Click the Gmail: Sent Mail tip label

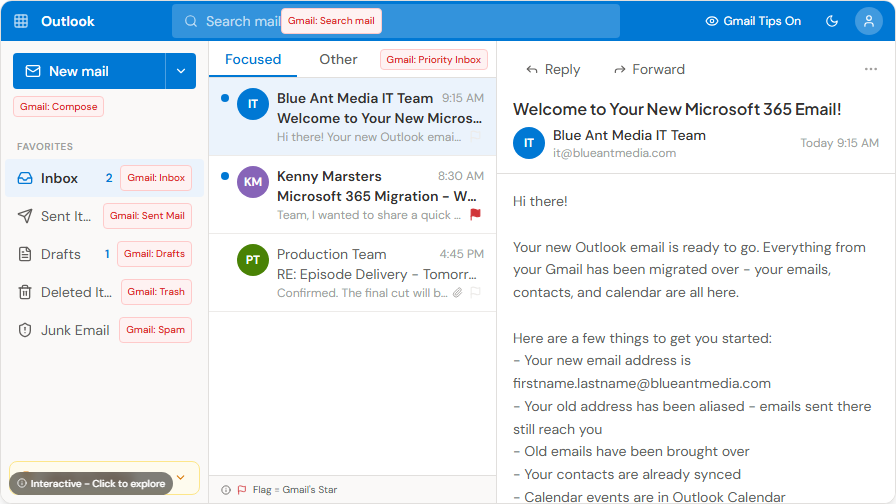tap(147, 216)
